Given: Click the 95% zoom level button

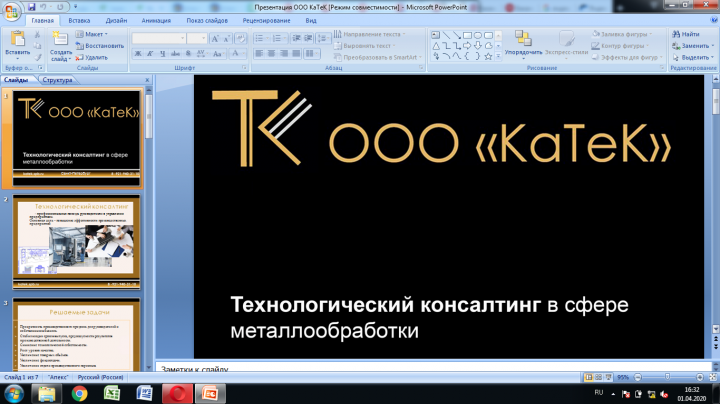Looking at the screenshot, I should pyautogui.click(x=623, y=377).
